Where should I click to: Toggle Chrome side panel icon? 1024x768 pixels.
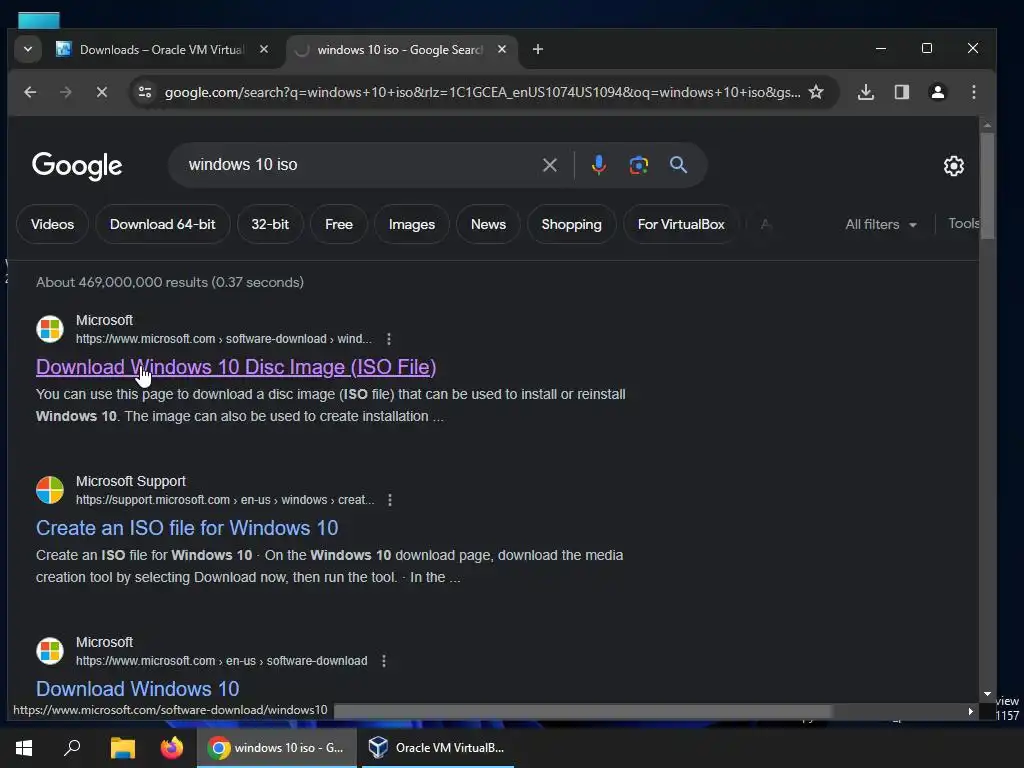(x=901, y=92)
